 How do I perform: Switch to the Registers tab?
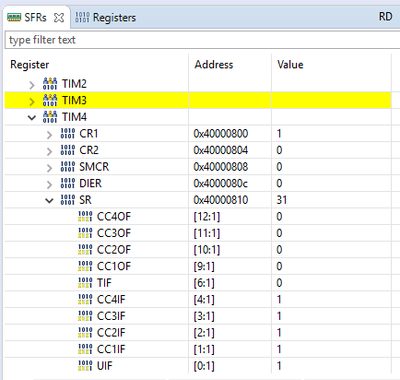(106, 17)
